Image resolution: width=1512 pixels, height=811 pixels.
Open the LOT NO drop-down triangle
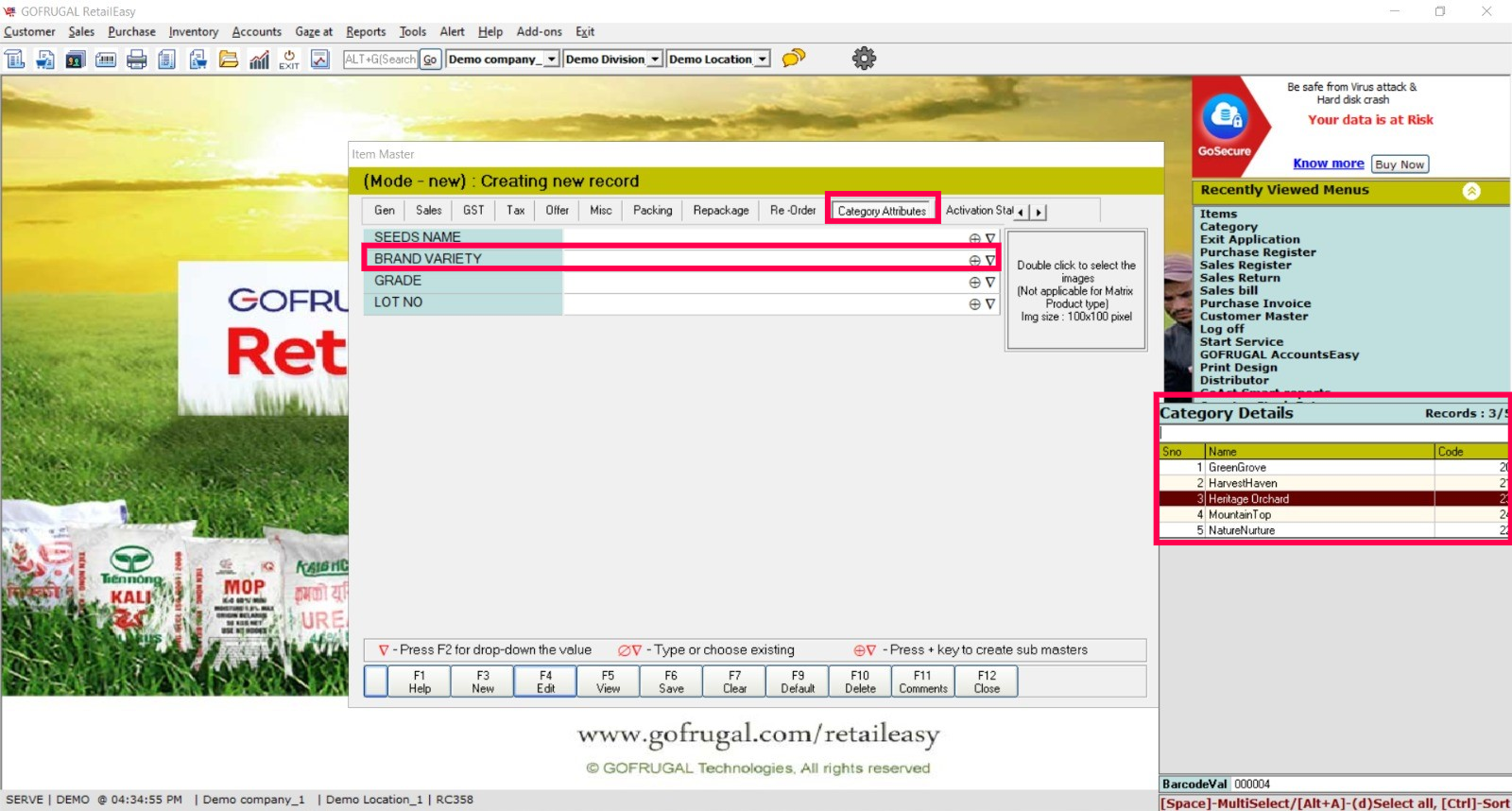[x=990, y=303]
